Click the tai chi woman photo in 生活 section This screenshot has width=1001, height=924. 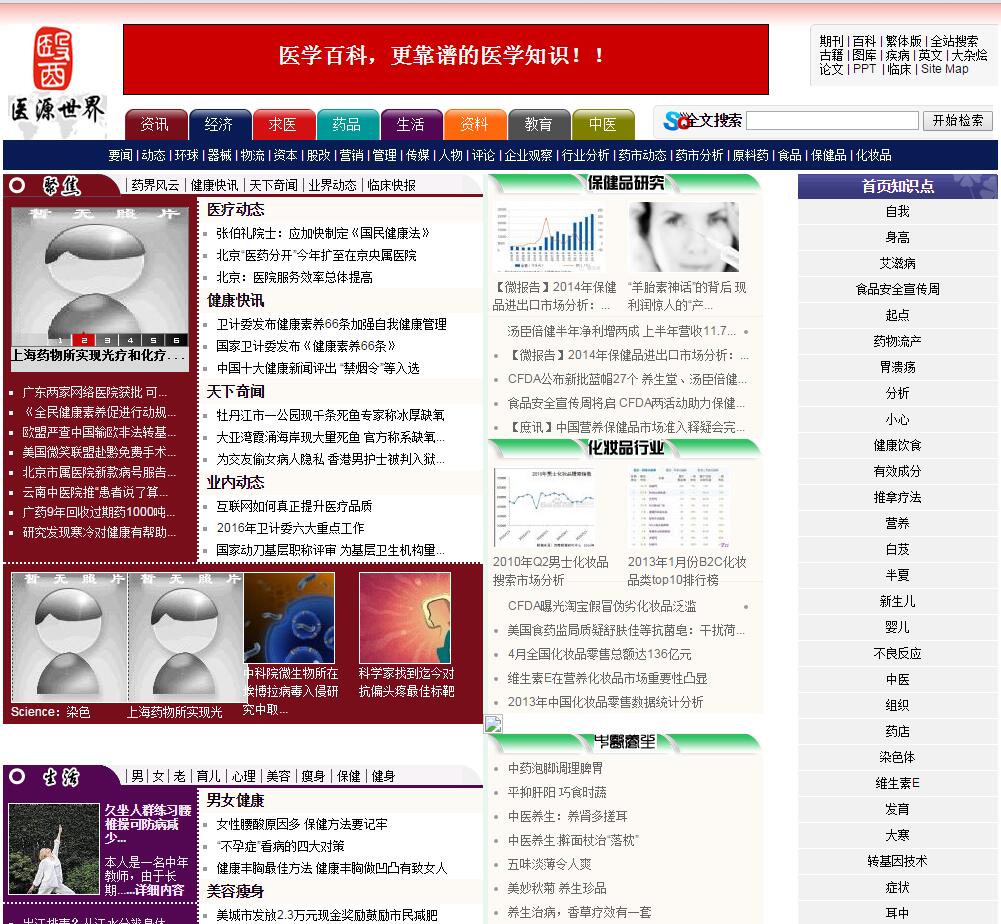coord(54,849)
